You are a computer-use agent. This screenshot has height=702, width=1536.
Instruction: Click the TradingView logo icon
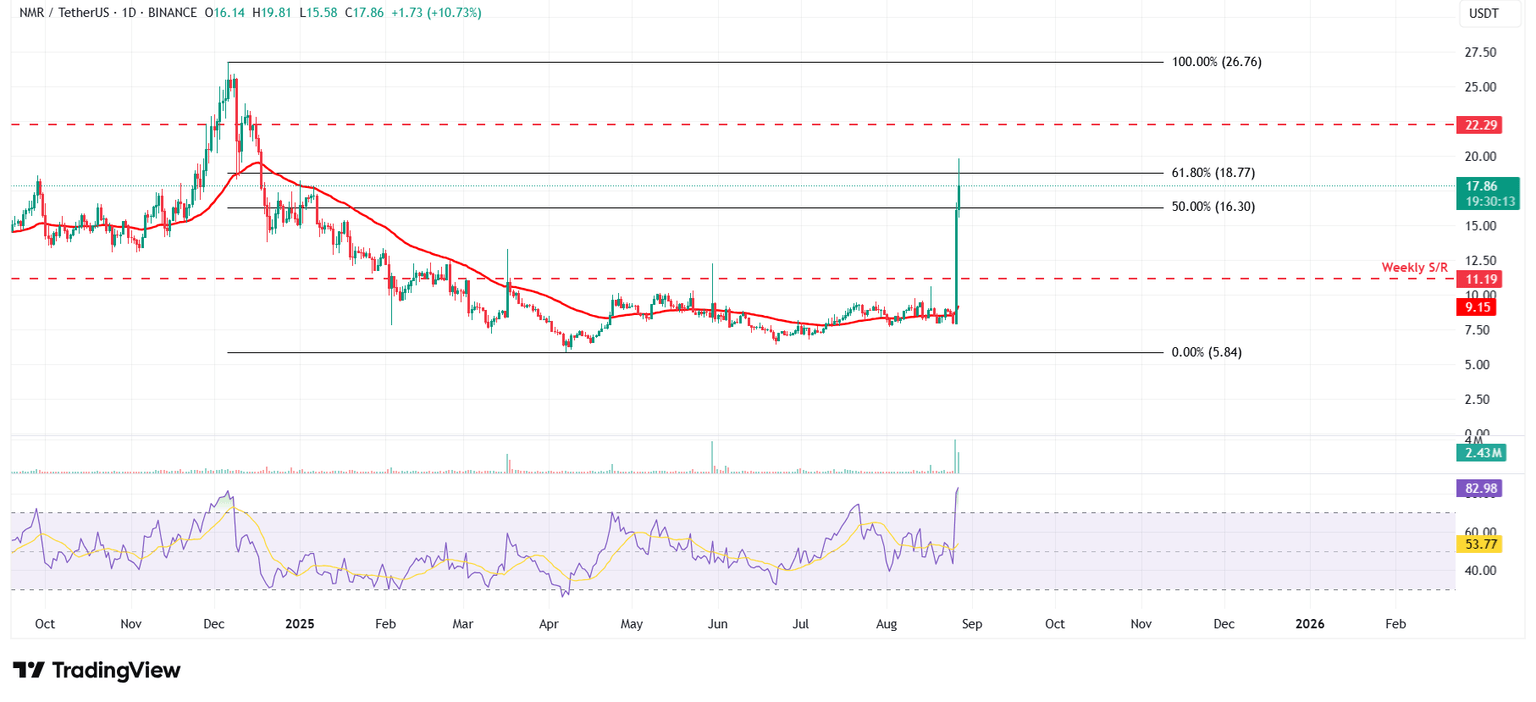tap(28, 670)
